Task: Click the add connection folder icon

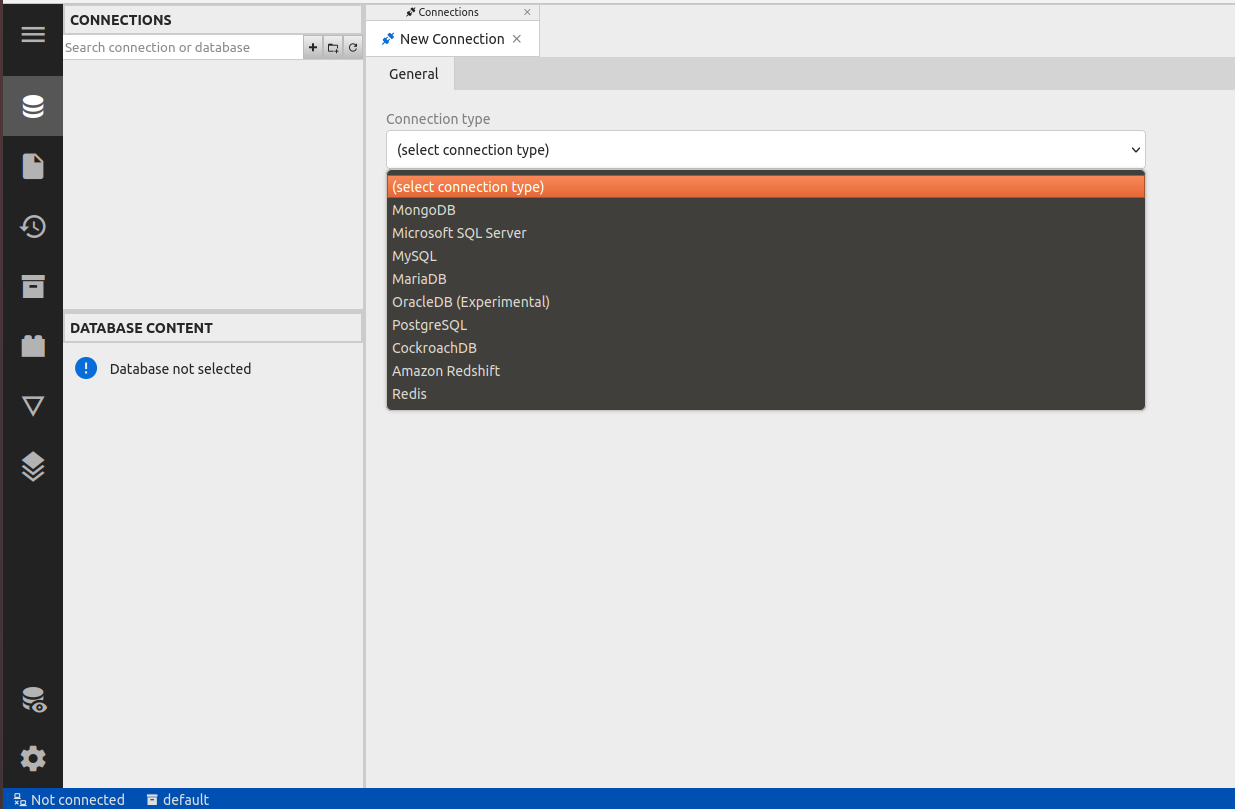Action: coord(333,48)
